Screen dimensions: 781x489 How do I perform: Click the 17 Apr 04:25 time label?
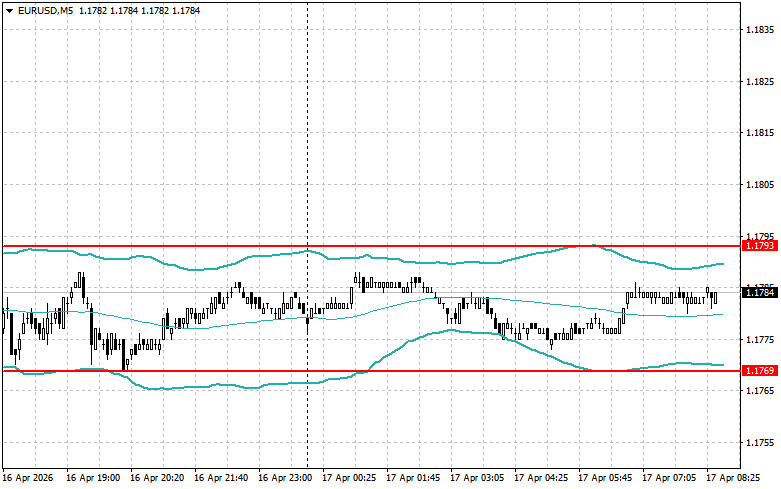(x=541, y=478)
